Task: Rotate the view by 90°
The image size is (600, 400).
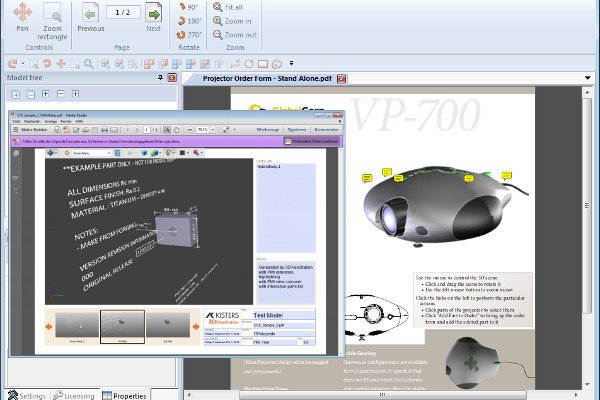Action: tap(189, 7)
